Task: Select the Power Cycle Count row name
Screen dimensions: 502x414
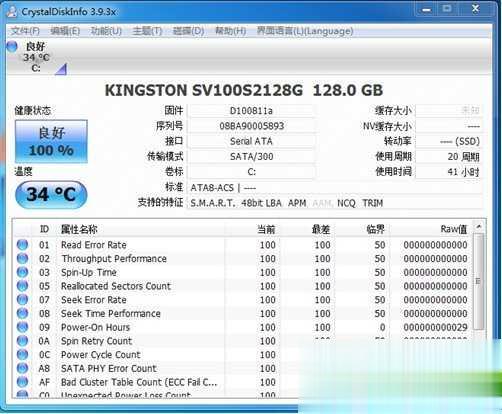Action: click(x=101, y=354)
